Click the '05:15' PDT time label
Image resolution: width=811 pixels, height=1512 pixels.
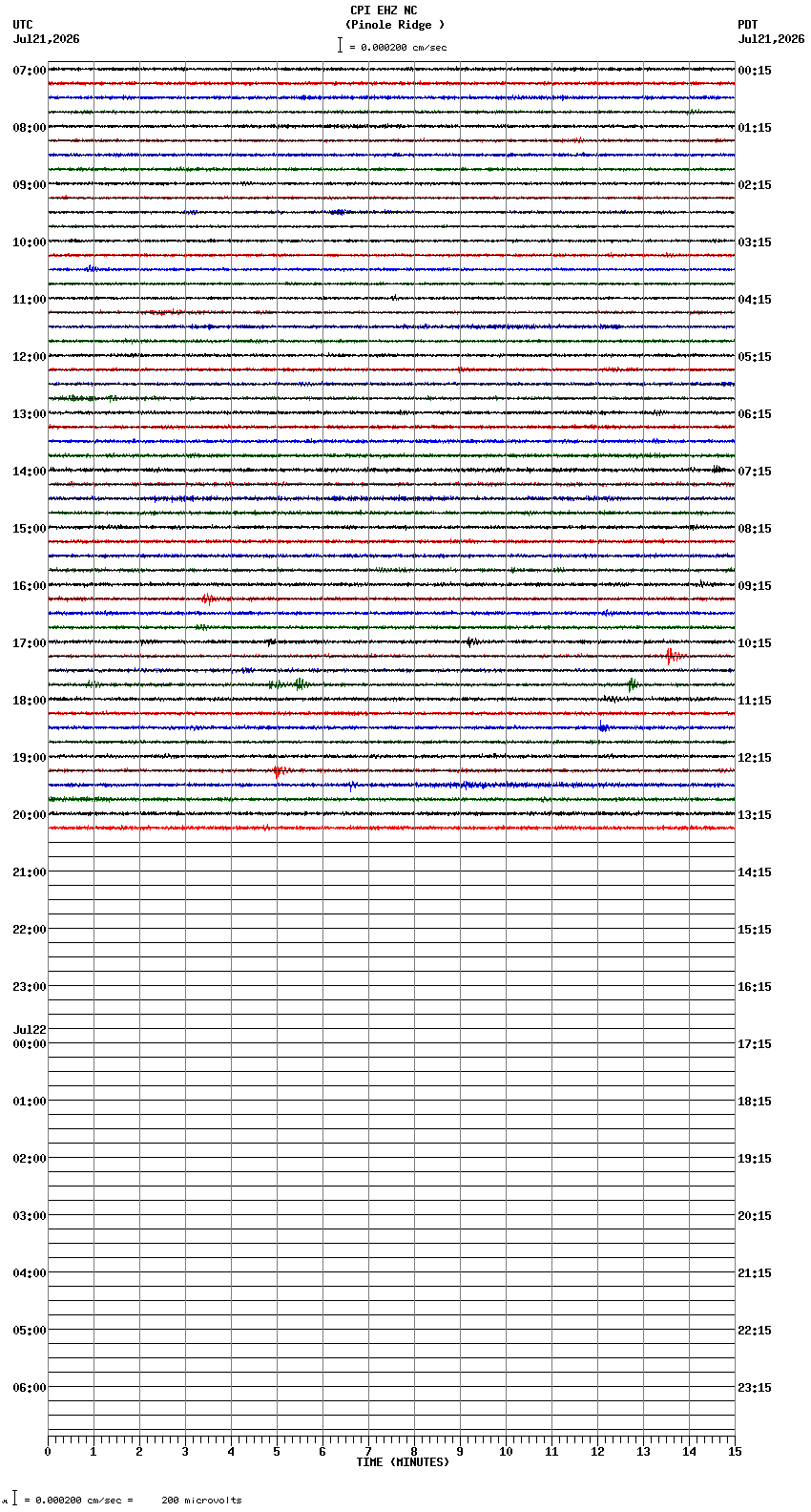(x=755, y=357)
